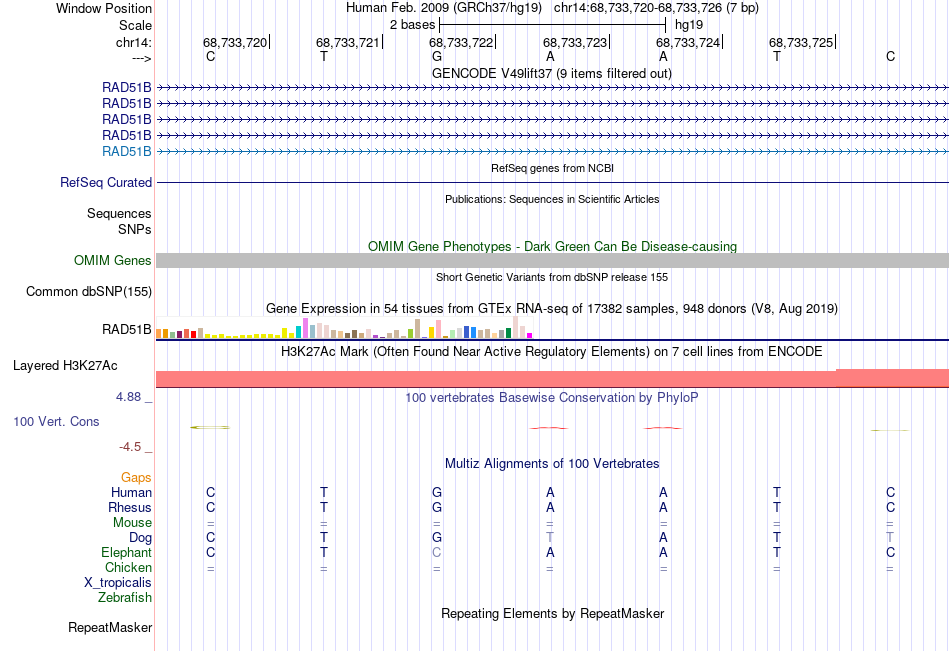Click the hg19 label beside the scale bar
Viewport: 950px width, 651px height.
point(689,25)
